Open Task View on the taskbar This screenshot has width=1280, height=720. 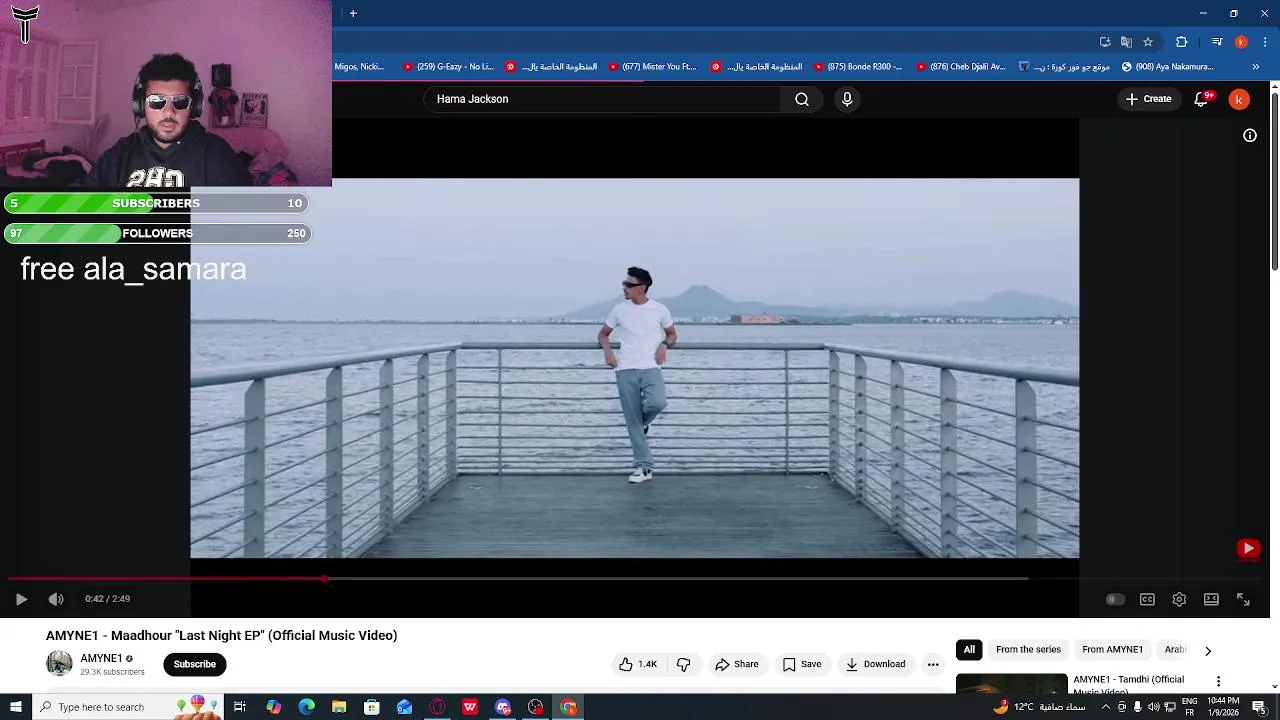(240, 707)
